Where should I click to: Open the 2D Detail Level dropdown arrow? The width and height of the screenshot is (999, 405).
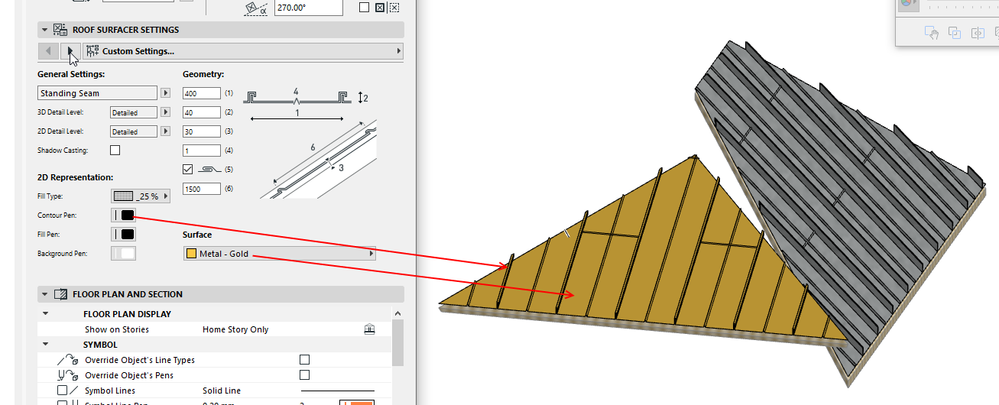coord(165,131)
